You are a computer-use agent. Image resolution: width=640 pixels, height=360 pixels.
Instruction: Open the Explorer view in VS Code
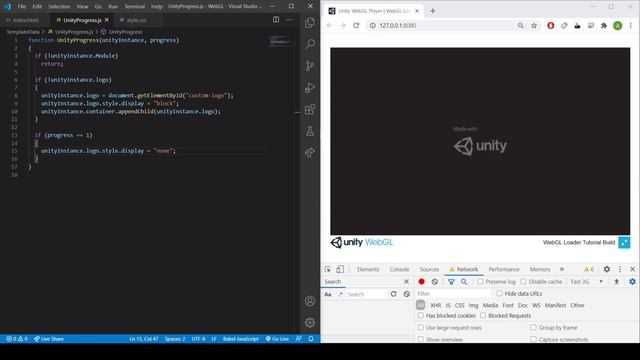(x=310, y=22)
